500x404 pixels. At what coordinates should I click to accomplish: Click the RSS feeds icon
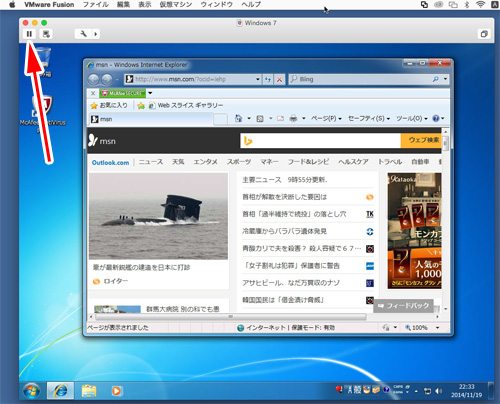(260, 118)
